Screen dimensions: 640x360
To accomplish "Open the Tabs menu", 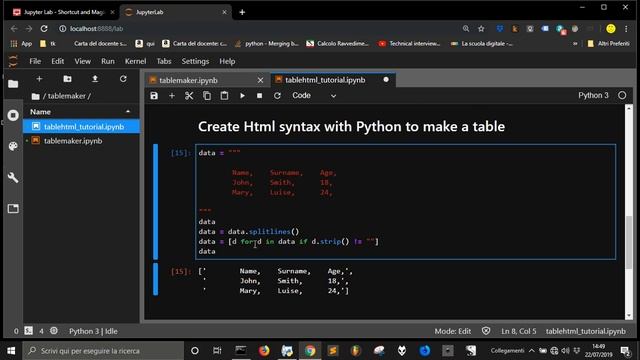I will (164, 61).
